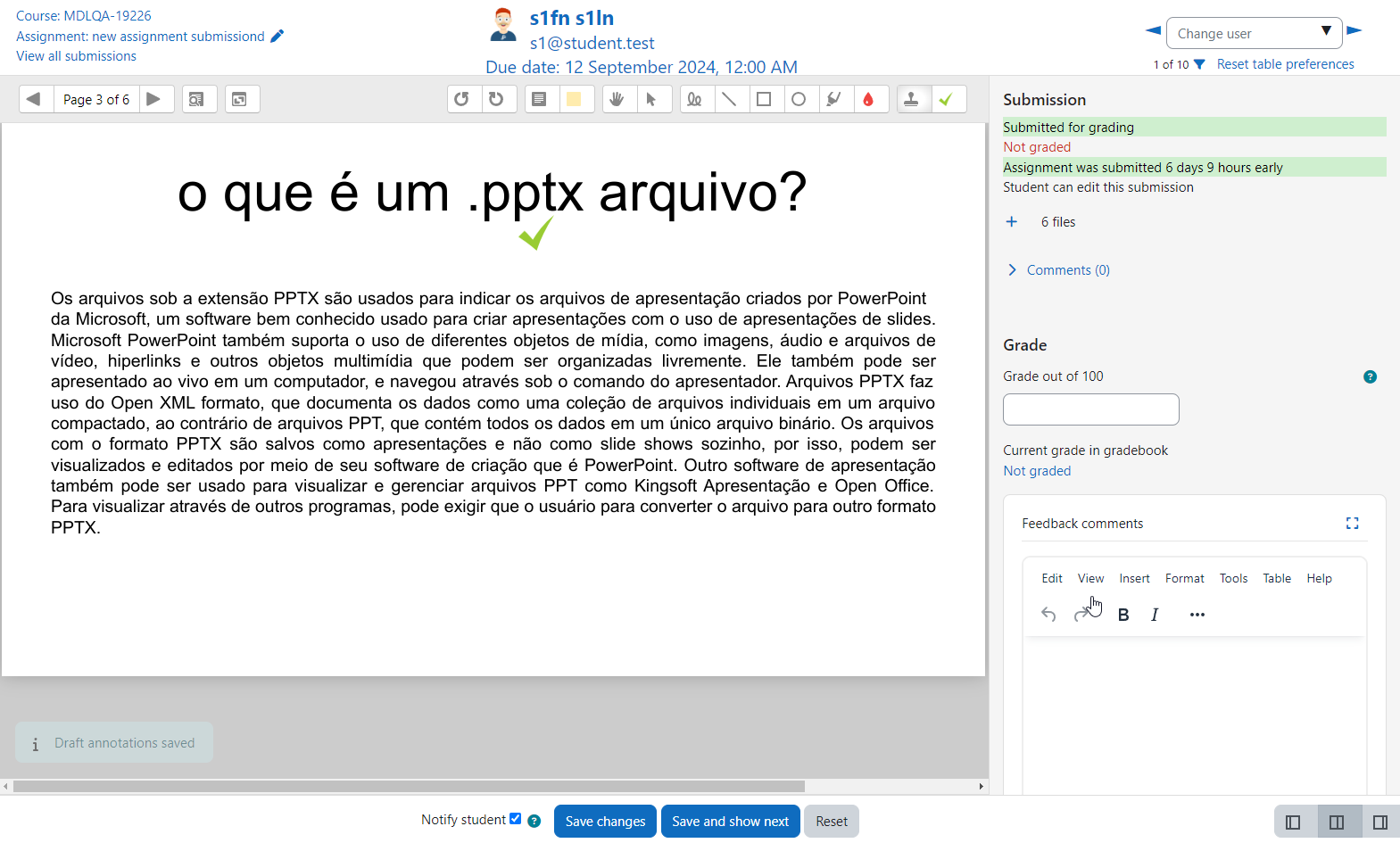Click Reset table preferences link
The width and height of the screenshot is (1400, 843).
[x=1285, y=64]
